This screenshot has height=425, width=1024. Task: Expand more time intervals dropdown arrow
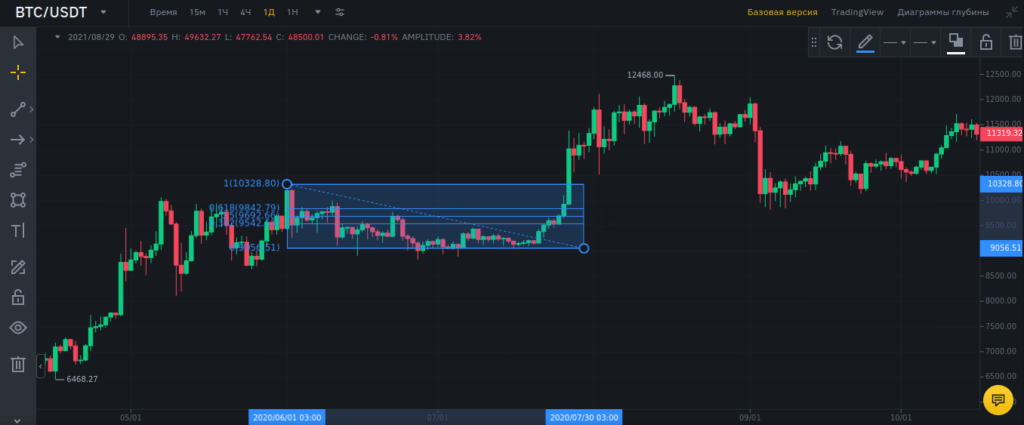pos(318,13)
